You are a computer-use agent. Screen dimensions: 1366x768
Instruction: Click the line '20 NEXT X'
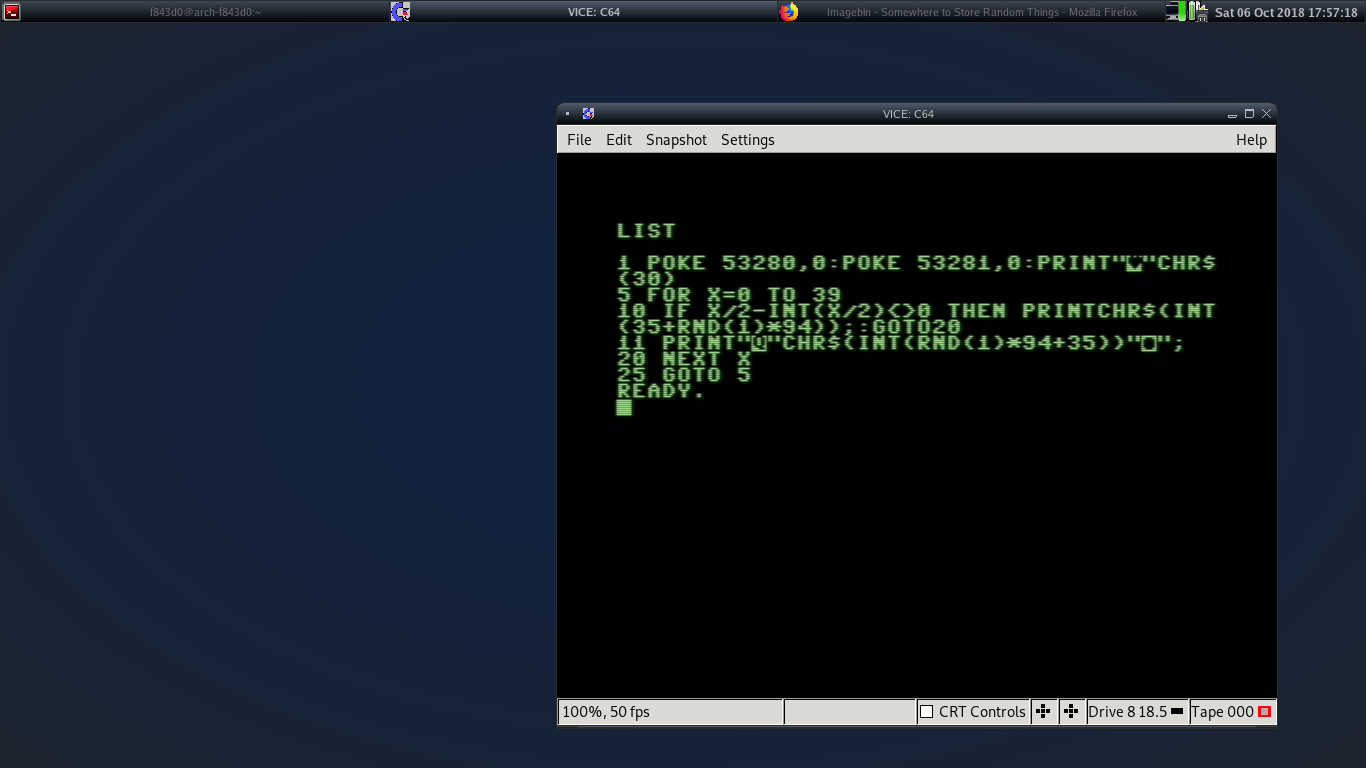click(684, 359)
